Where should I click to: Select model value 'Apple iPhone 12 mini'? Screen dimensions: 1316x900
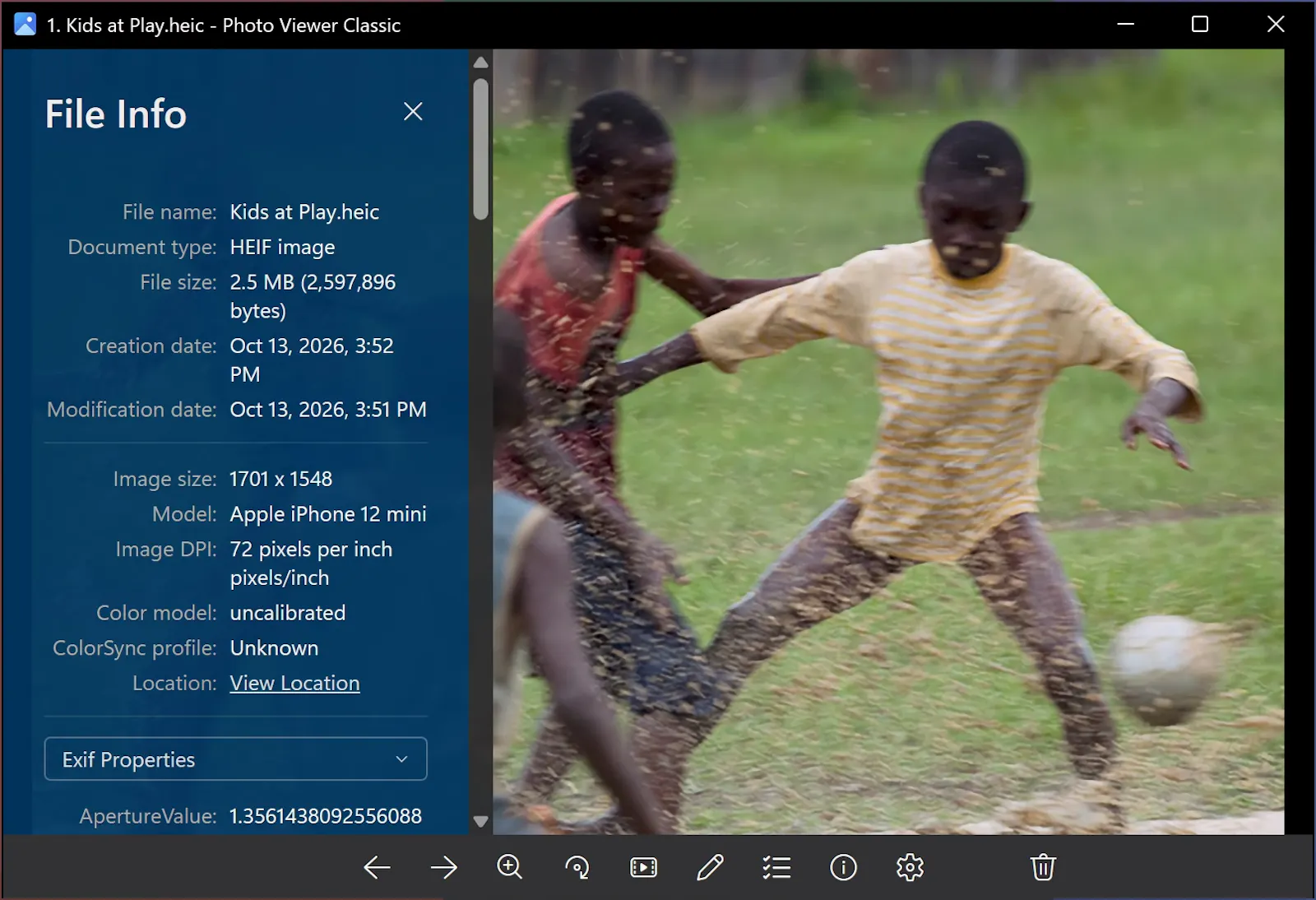(x=328, y=514)
